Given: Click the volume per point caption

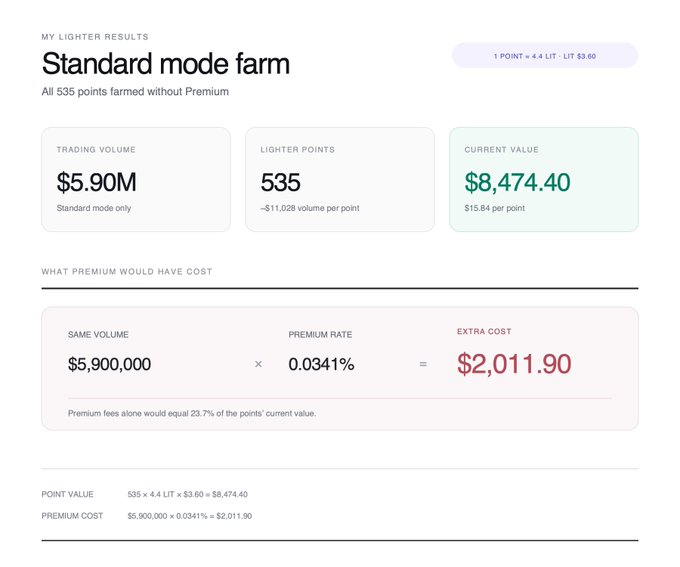Looking at the screenshot, I should pos(310,208).
